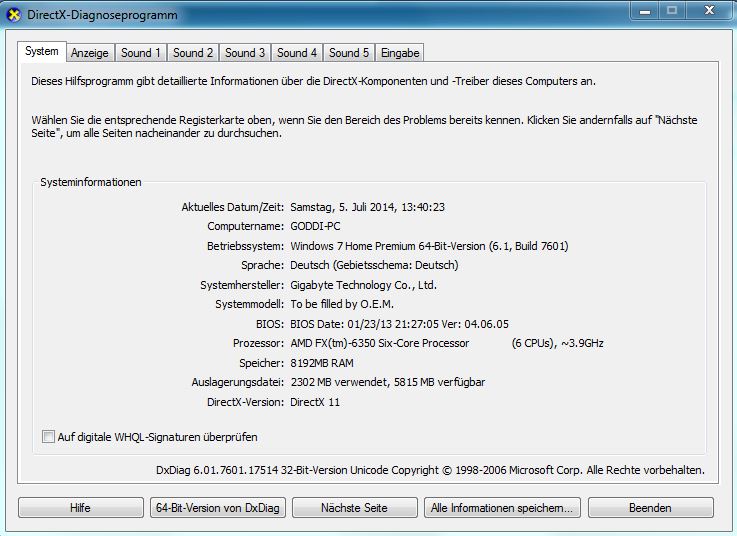Click the Systemhersteller label
The height and width of the screenshot is (536, 737).
[242, 285]
